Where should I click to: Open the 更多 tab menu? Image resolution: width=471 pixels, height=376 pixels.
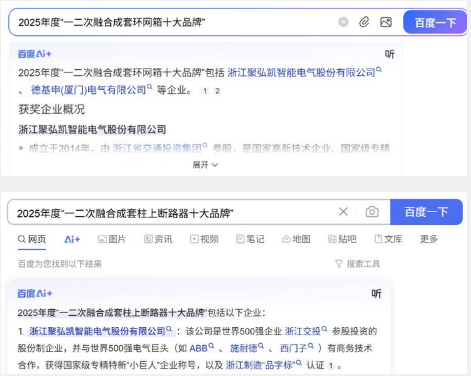point(429,239)
